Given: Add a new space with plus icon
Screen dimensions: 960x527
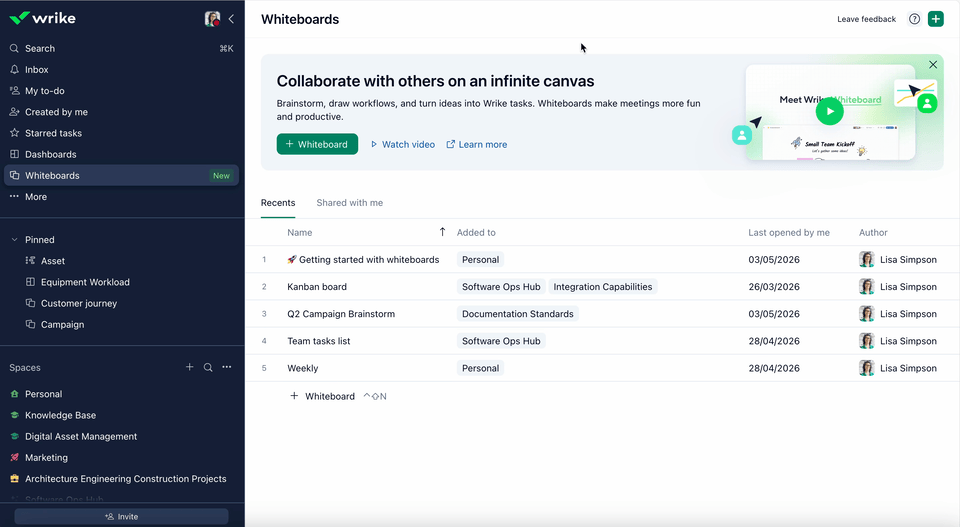Looking at the screenshot, I should pos(190,367).
